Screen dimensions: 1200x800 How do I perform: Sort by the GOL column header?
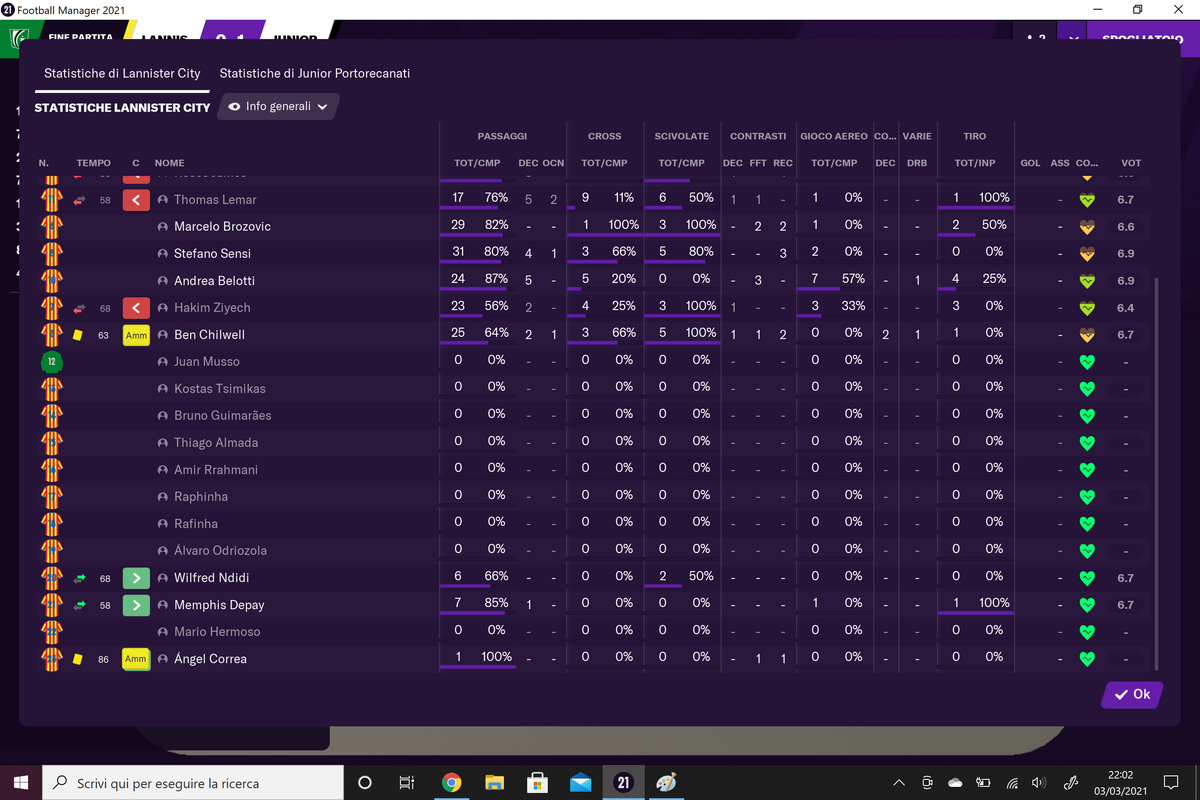(x=1030, y=163)
